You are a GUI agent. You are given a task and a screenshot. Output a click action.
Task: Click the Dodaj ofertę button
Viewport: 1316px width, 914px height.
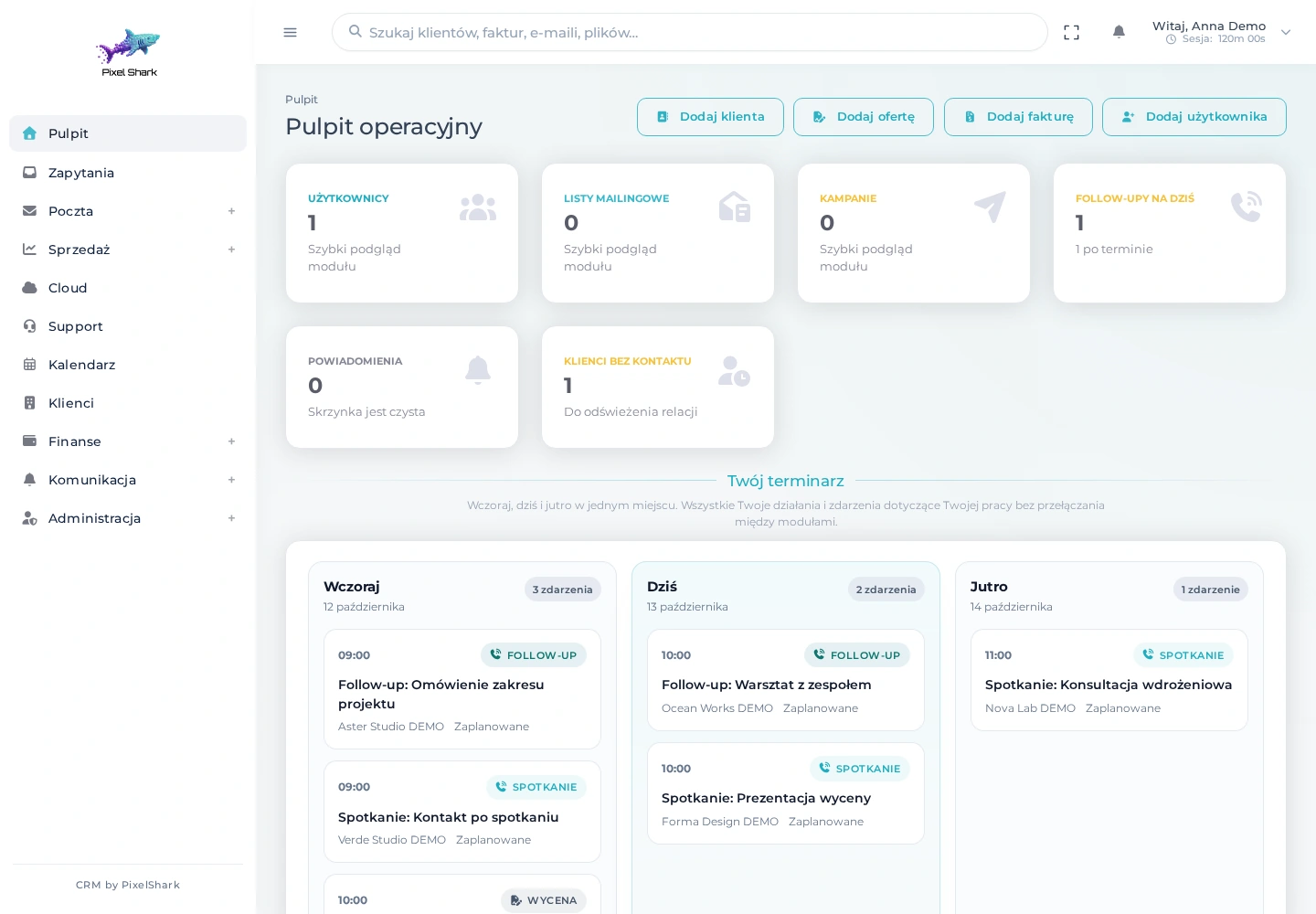click(864, 117)
